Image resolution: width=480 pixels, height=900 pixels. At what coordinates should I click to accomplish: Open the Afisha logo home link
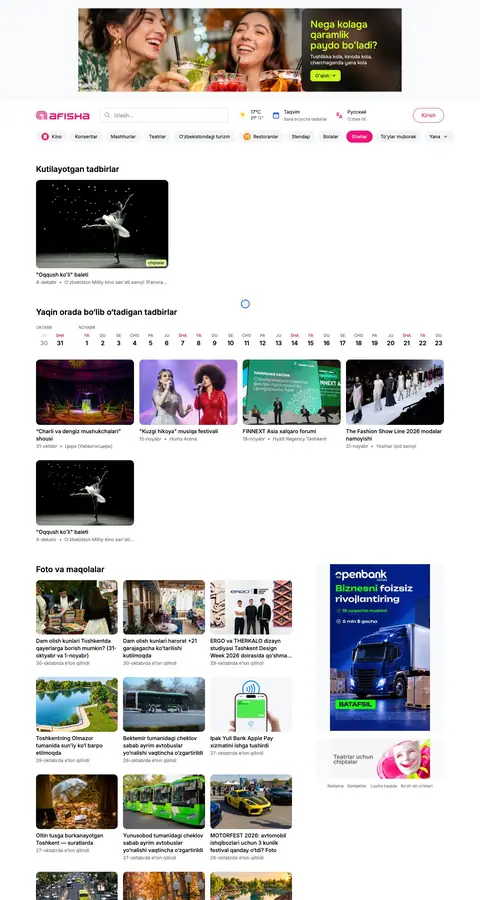63,115
